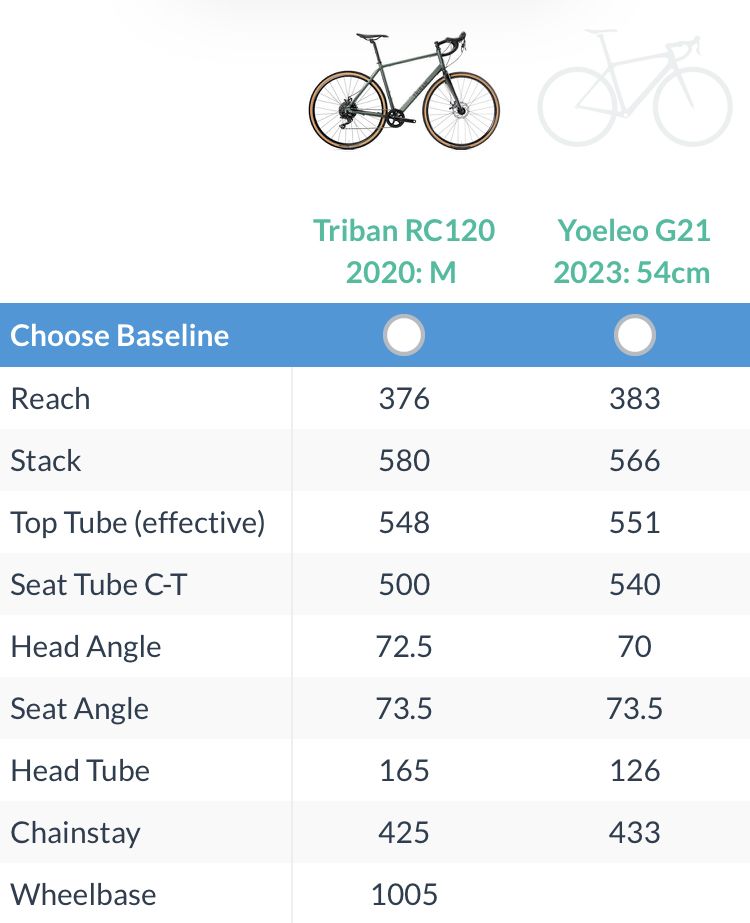Click the Yoeleo reach value 383
Screen dimensions: 750x923
click(x=635, y=399)
